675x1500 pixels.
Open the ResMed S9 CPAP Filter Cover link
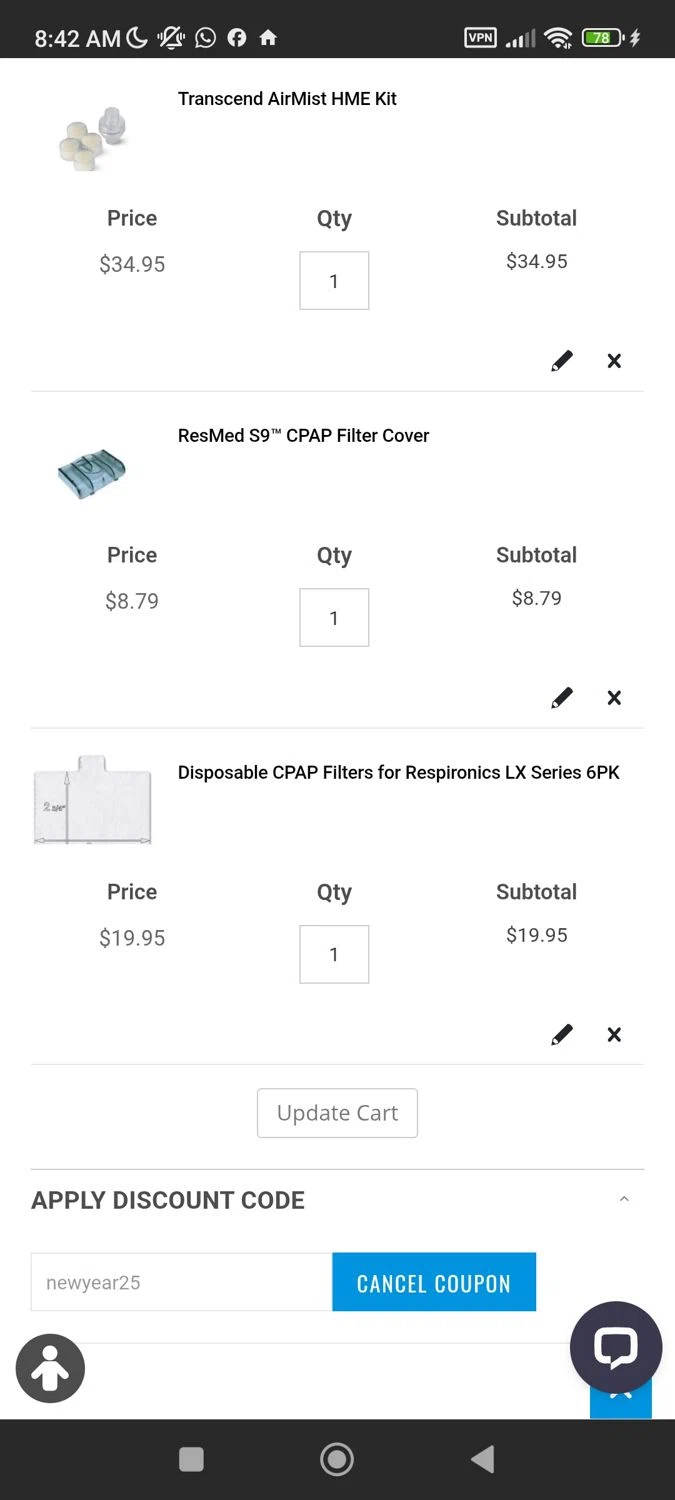pyautogui.click(x=303, y=436)
